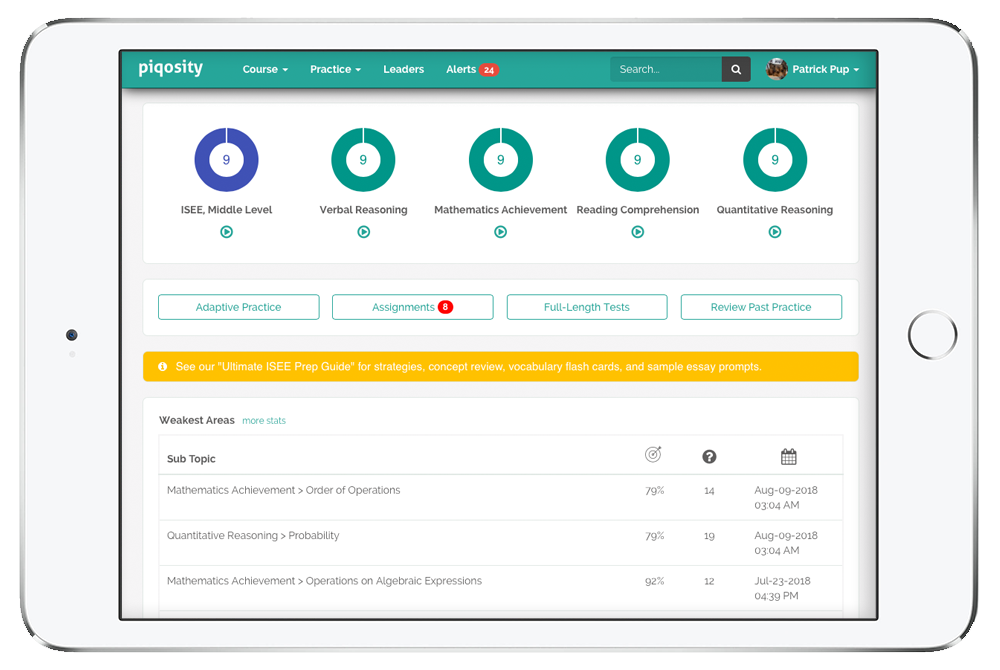Launch Reading Comprehension with its play icon
This screenshot has width=1000, height=670.
637,232
